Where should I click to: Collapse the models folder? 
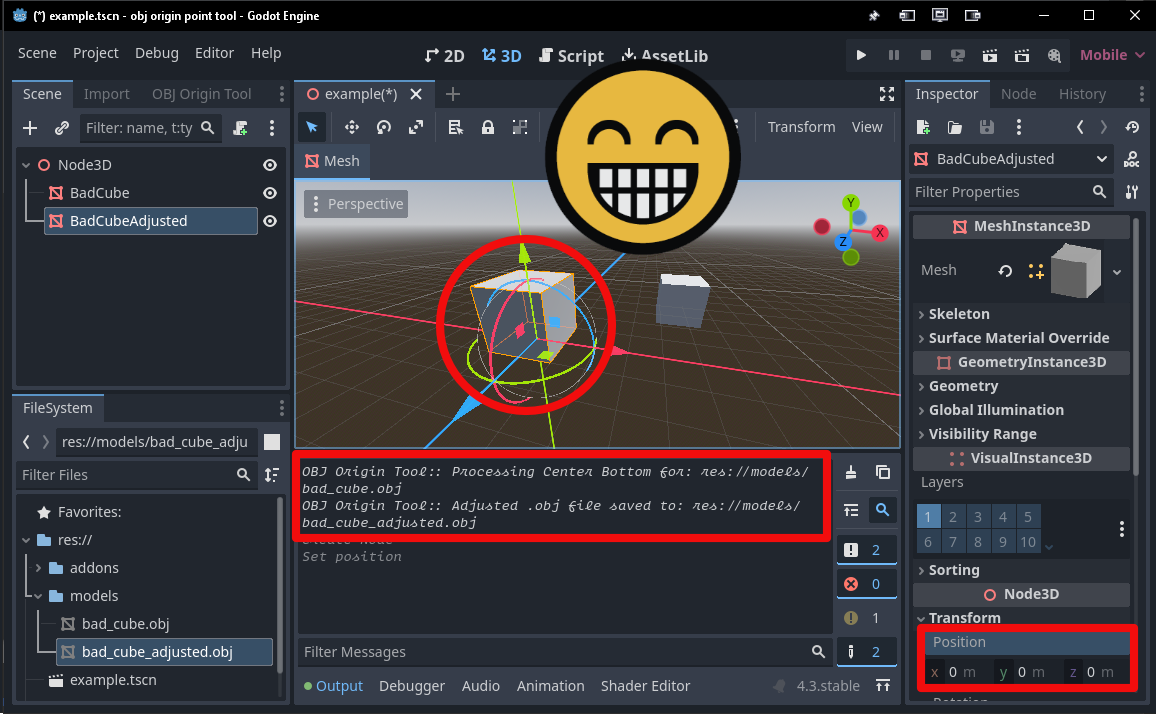(x=38, y=596)
